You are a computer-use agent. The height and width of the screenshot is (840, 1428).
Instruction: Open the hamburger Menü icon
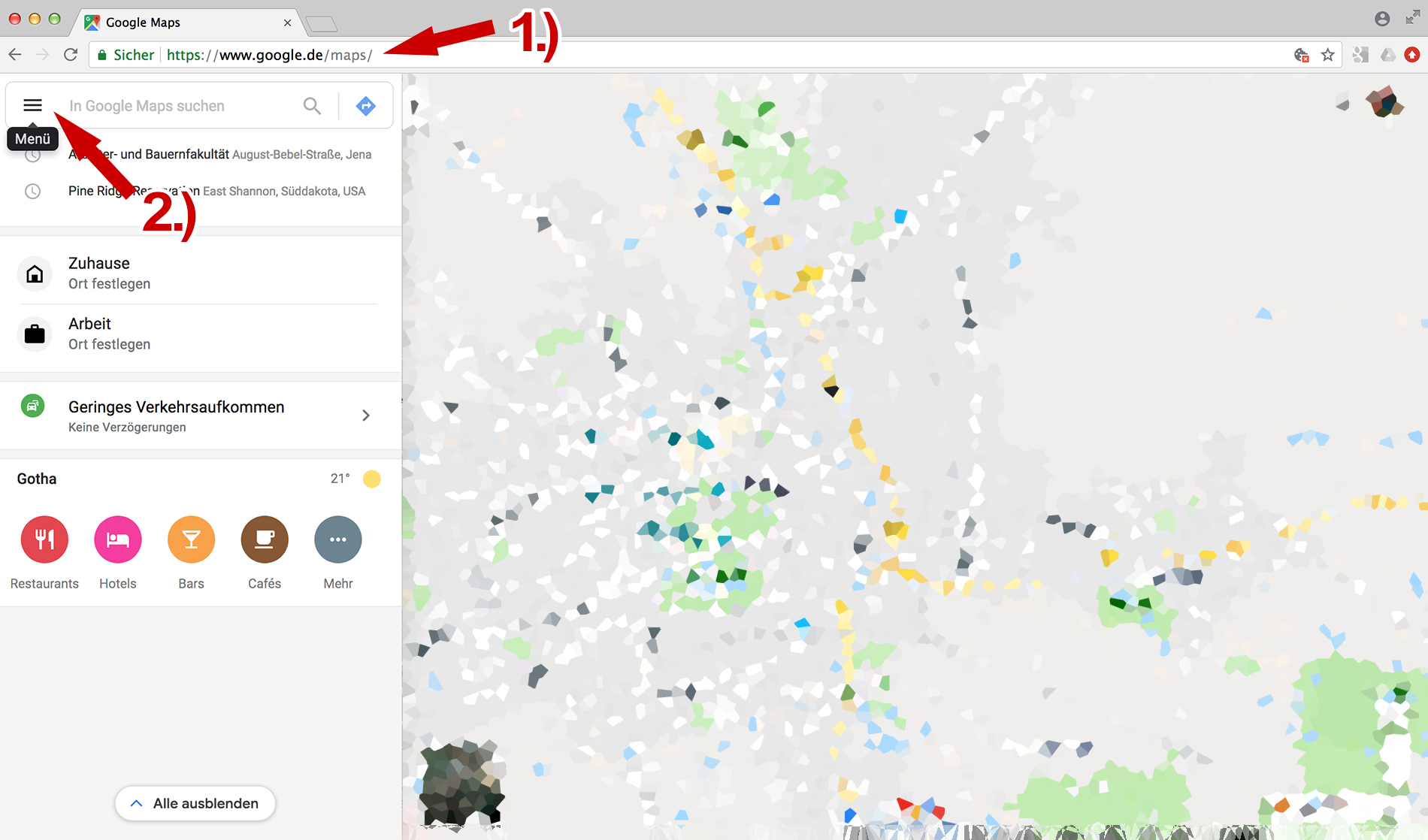(32, 105)
